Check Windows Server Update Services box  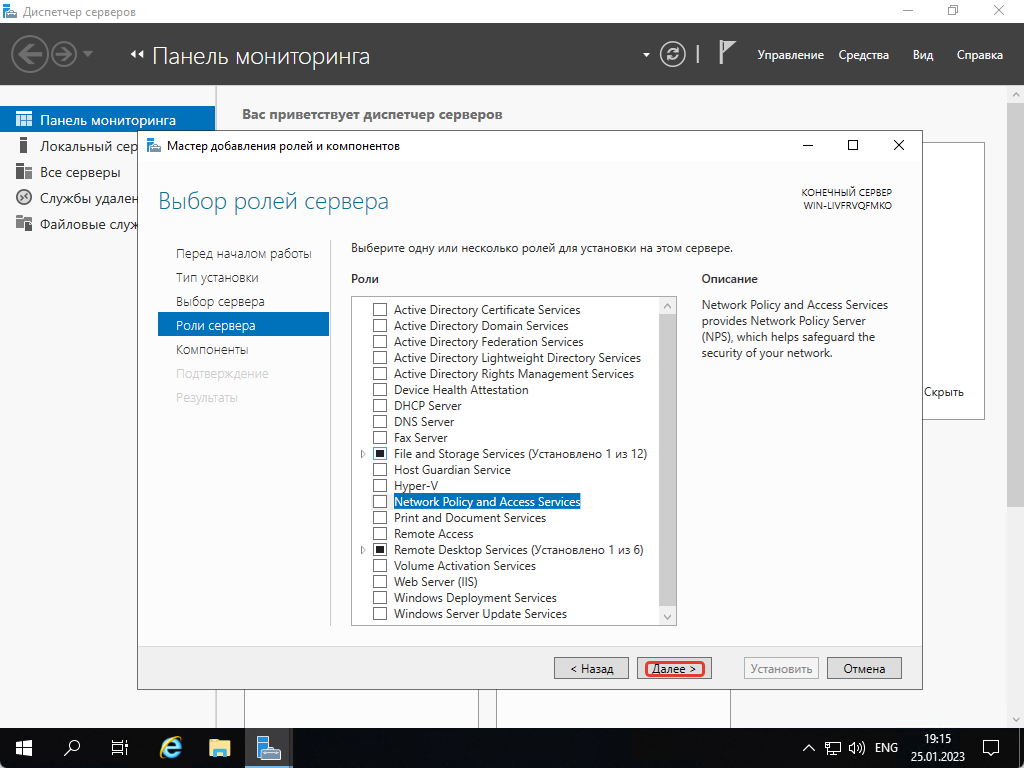(379, 613)
